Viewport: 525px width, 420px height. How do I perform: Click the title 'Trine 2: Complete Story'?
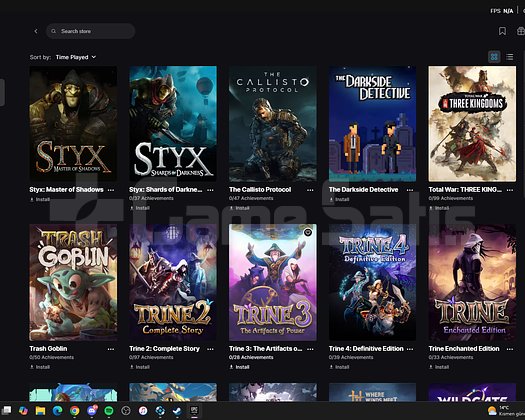click(x=164, y=349)
